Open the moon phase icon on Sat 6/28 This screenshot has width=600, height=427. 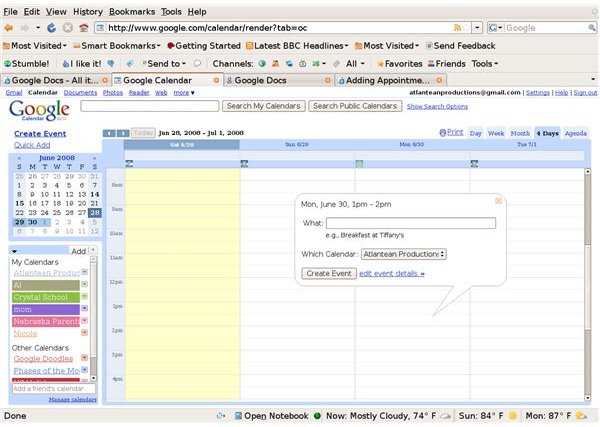pyautogui.click(x=129, y=164)
